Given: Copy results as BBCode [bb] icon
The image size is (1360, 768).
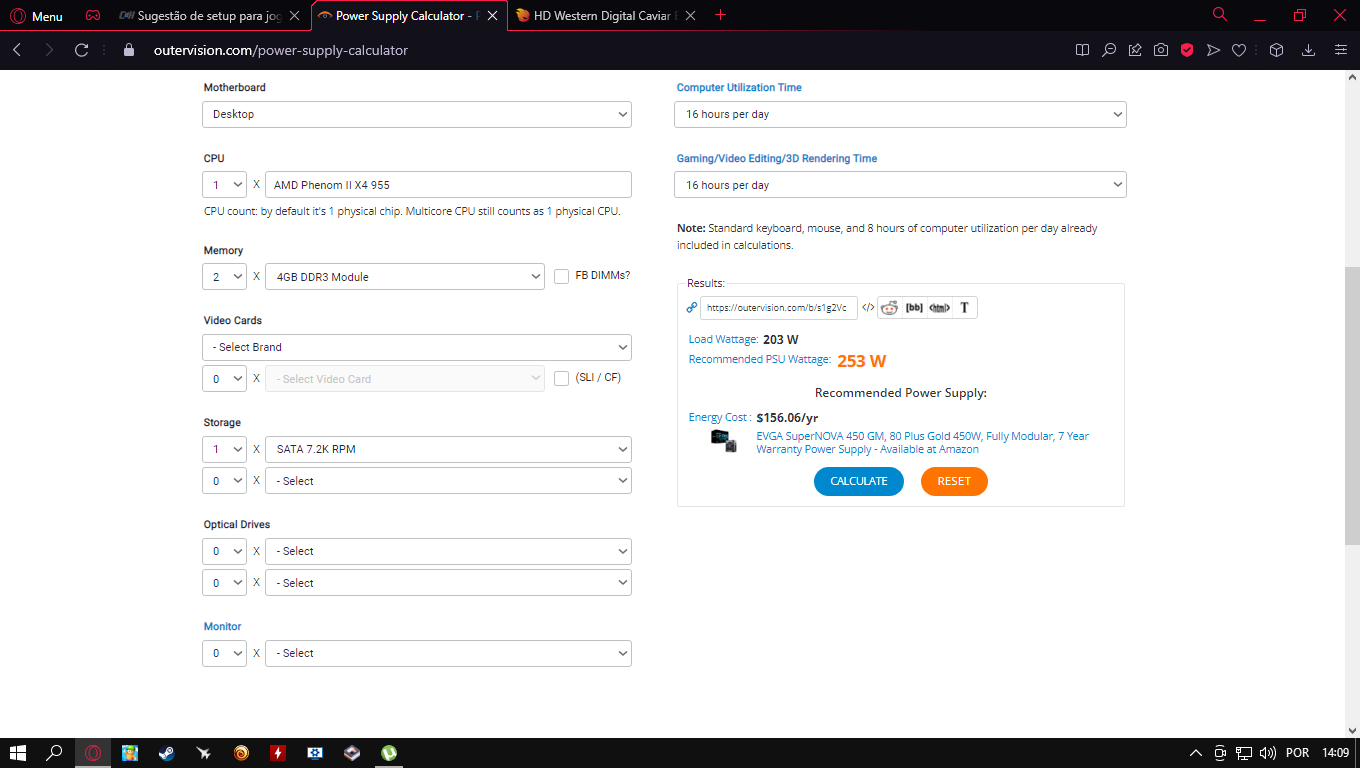Looking at the screenshot, I should pyautogui.click(x=914, y=308).
